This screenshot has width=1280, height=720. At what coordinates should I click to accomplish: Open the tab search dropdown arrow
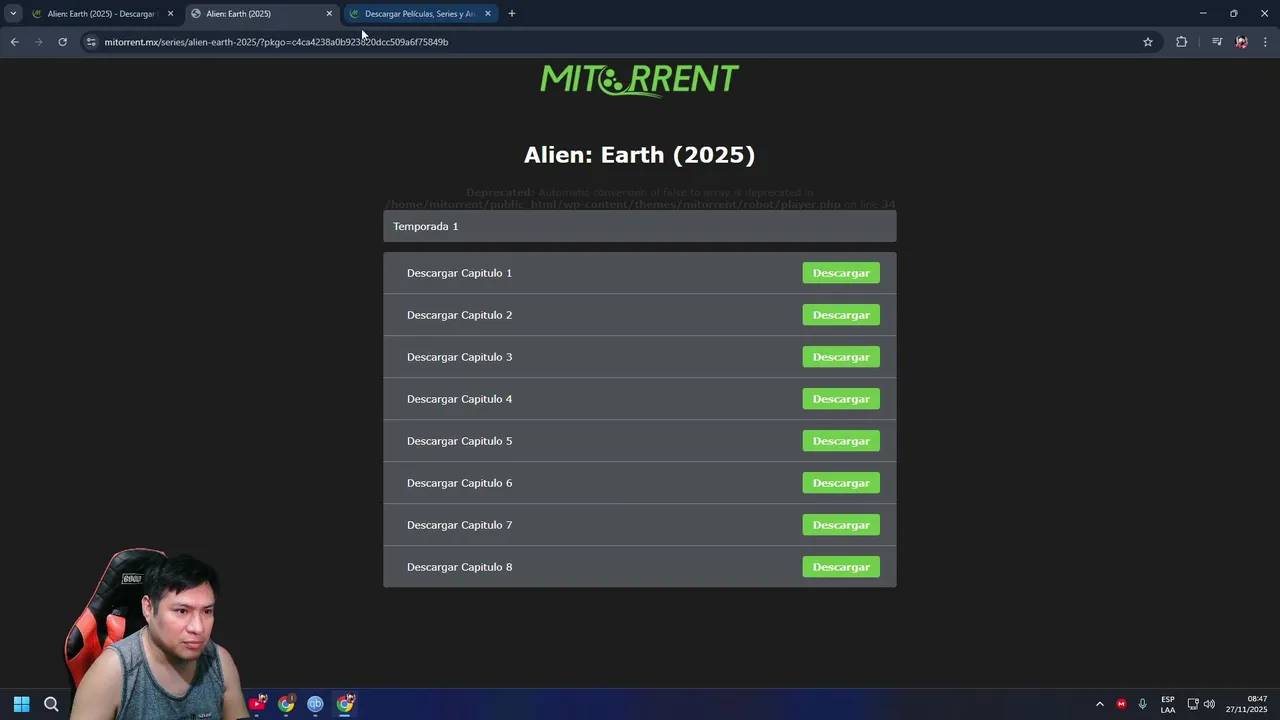pos(13,14)
